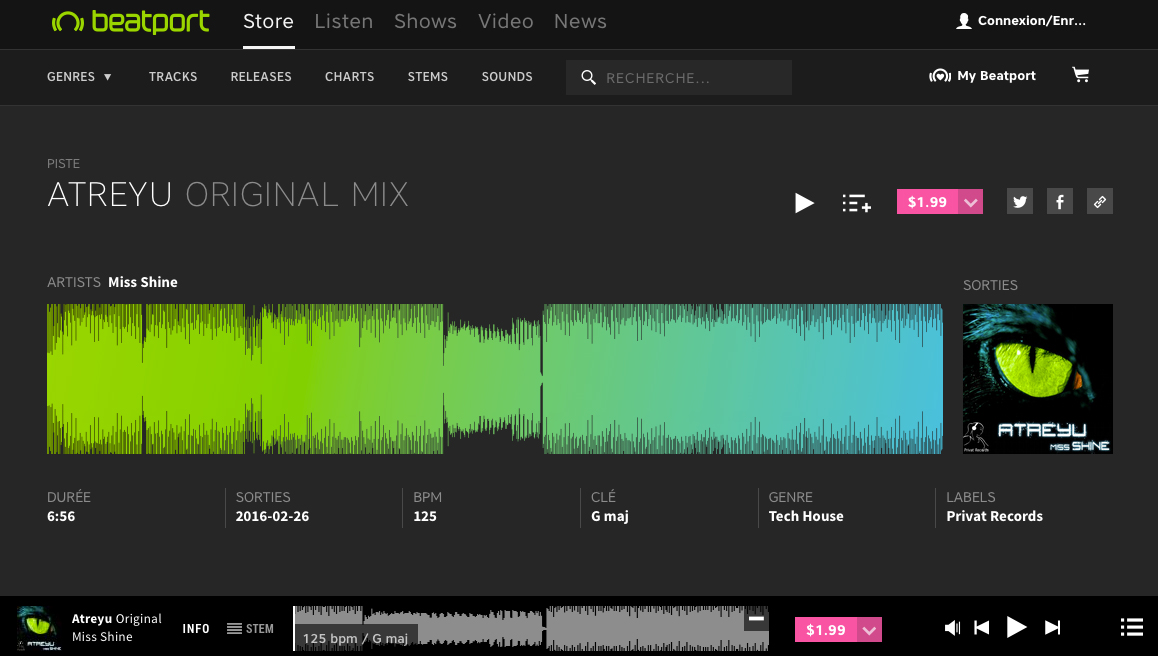Switch to the Listen tab
The image size is (1158, 656).
point(343,22)
